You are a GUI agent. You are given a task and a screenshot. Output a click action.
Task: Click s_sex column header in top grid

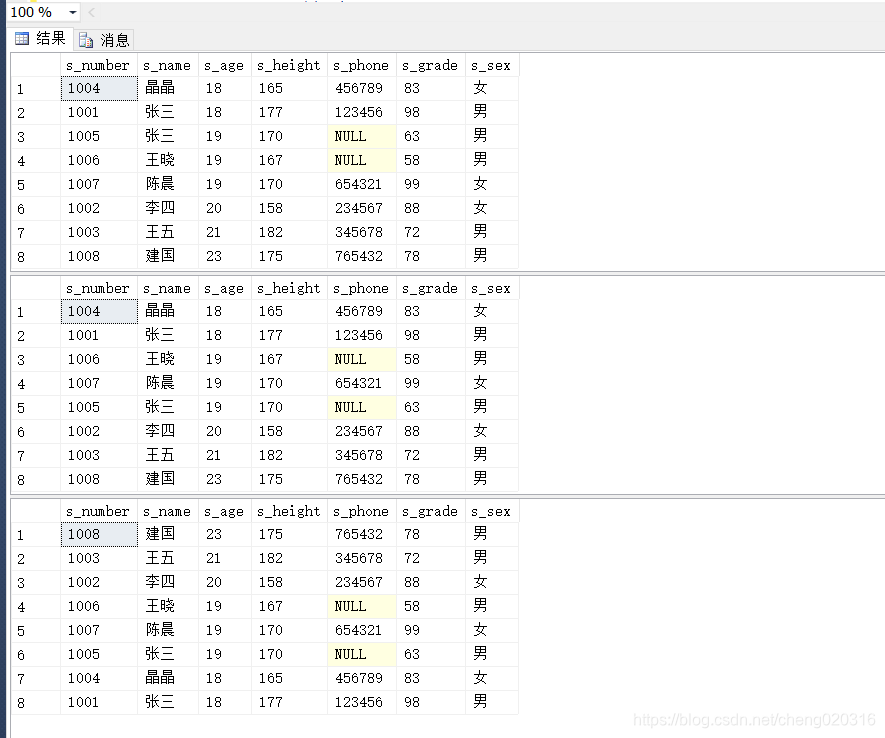pos(492,65)
